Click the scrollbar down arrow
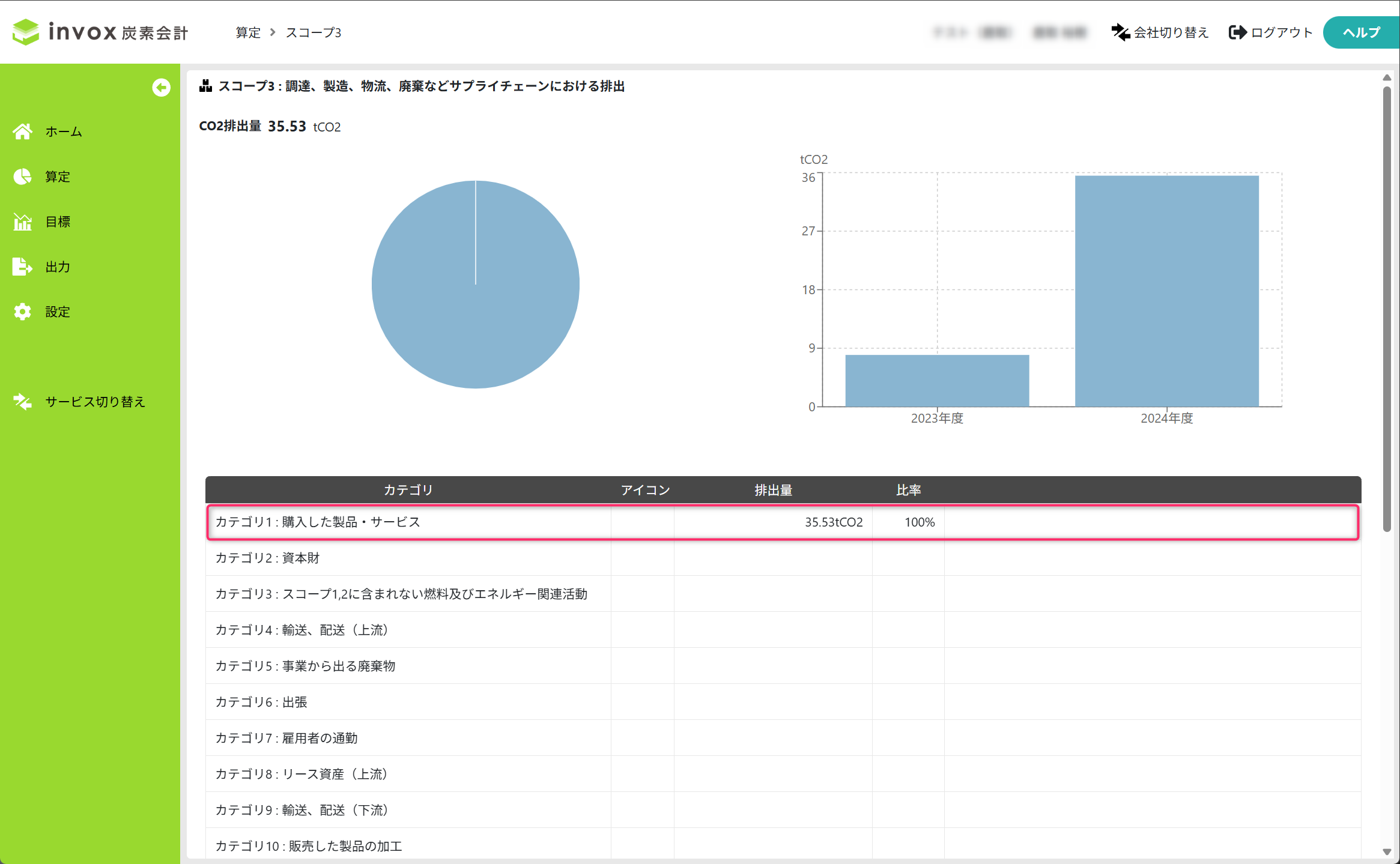Image resolution: width=1400 pixels, height=864 pixels. (1387, 852)
